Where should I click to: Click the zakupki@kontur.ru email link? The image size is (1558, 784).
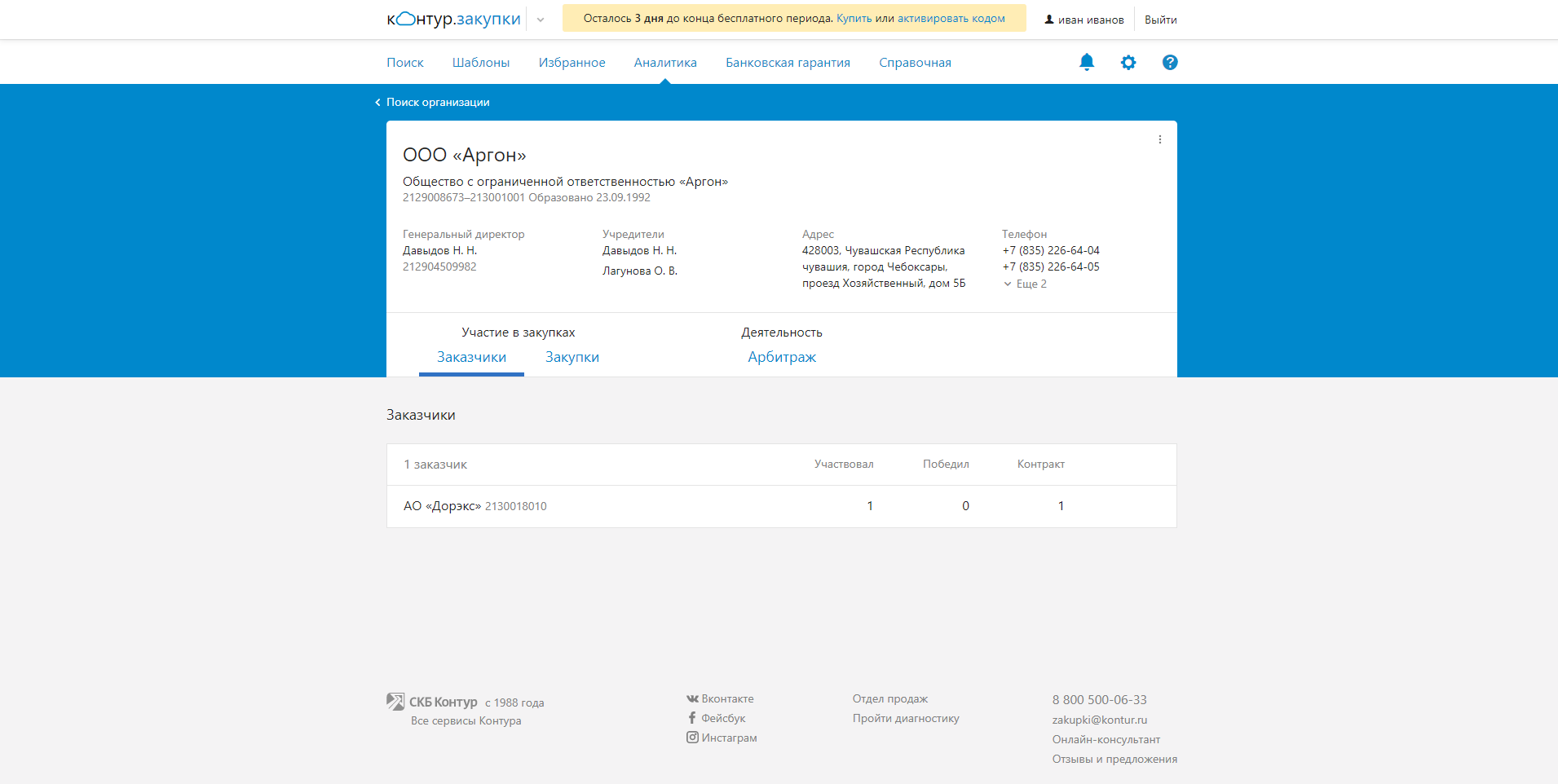(x=1099, y=720)
